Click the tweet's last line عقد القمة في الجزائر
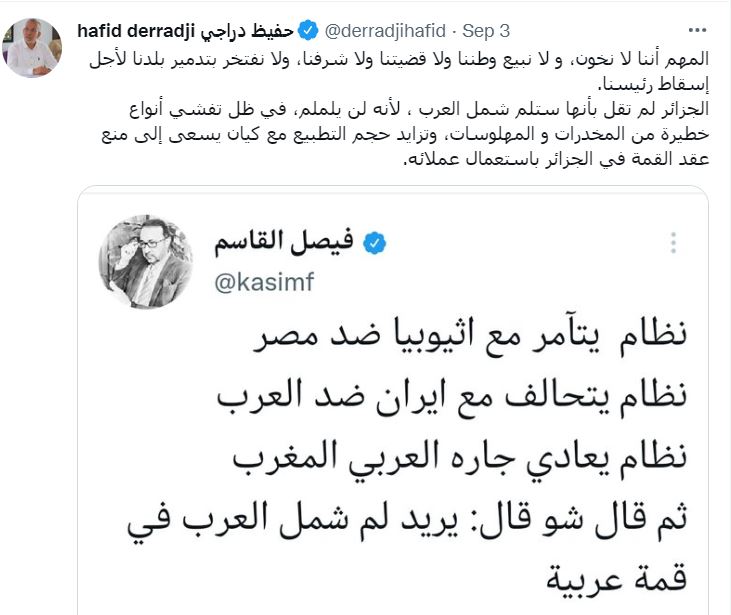Screen dimensions: 731x615 (556, 159)
